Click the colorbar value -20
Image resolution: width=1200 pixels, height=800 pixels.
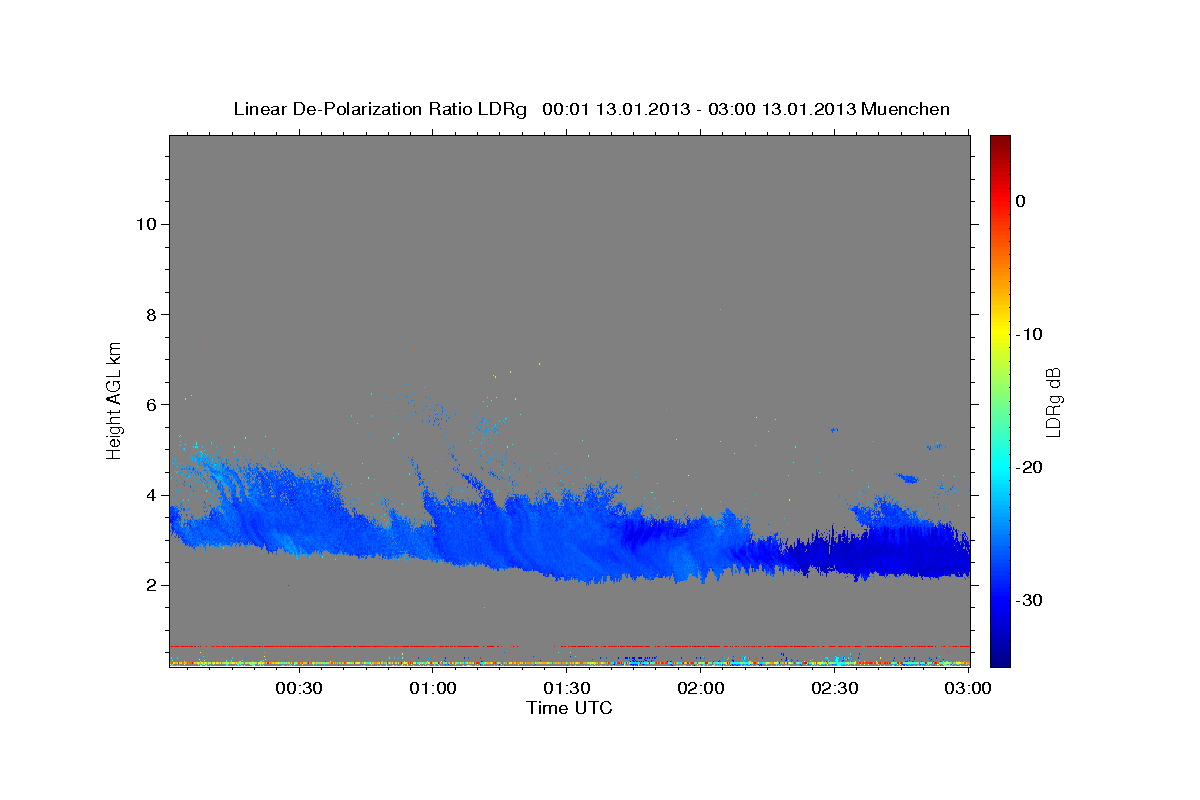pos(1029,467)
